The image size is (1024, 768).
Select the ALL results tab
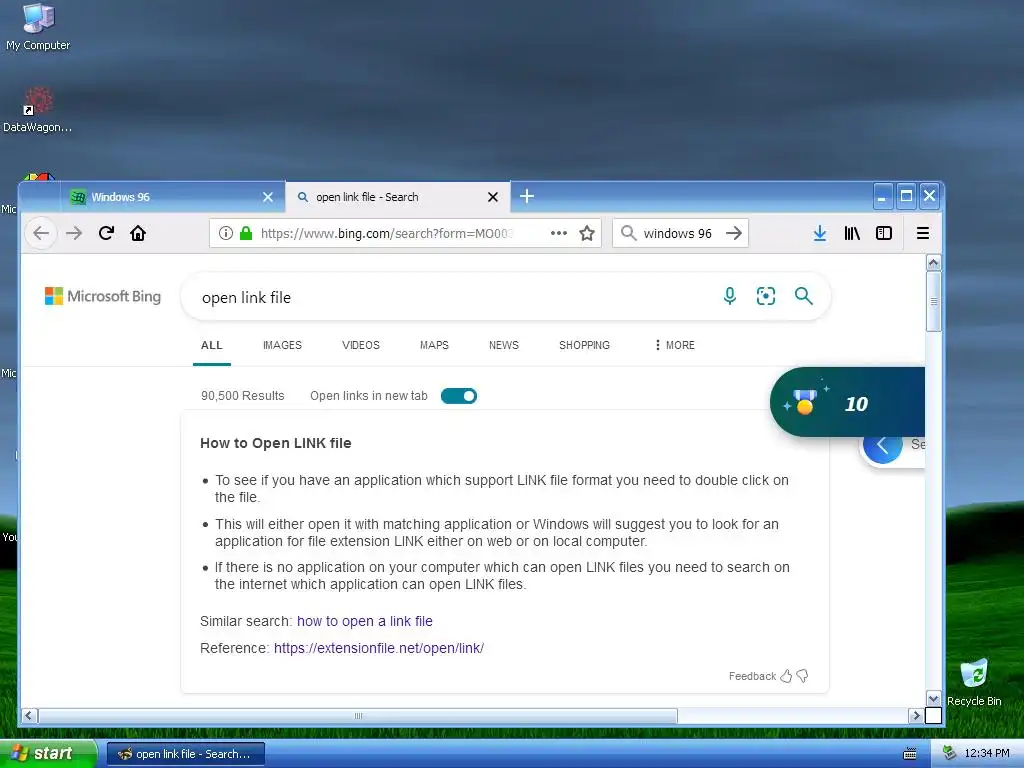pos(212,345)
